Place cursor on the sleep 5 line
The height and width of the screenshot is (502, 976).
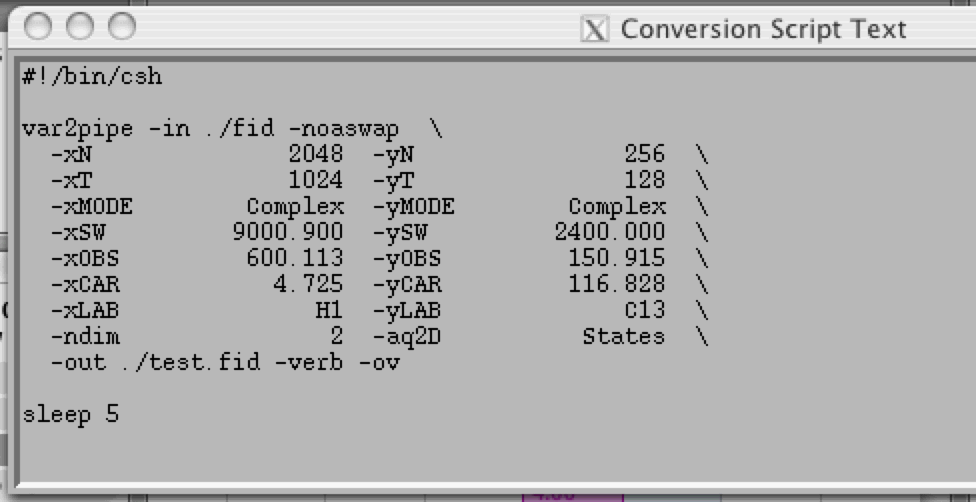coord(70,414)
